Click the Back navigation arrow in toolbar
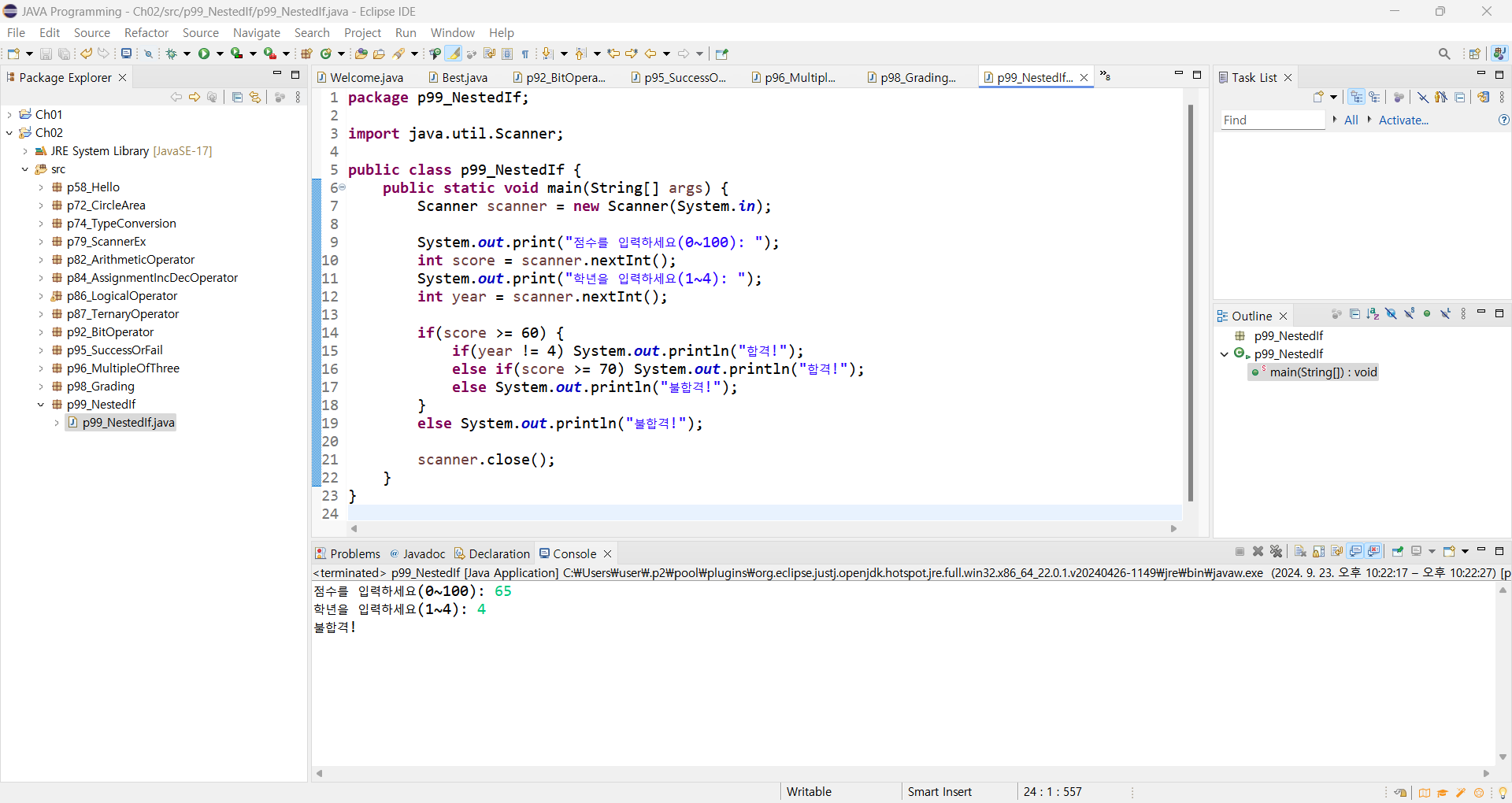1512x803 pixels. pos(650,54)
